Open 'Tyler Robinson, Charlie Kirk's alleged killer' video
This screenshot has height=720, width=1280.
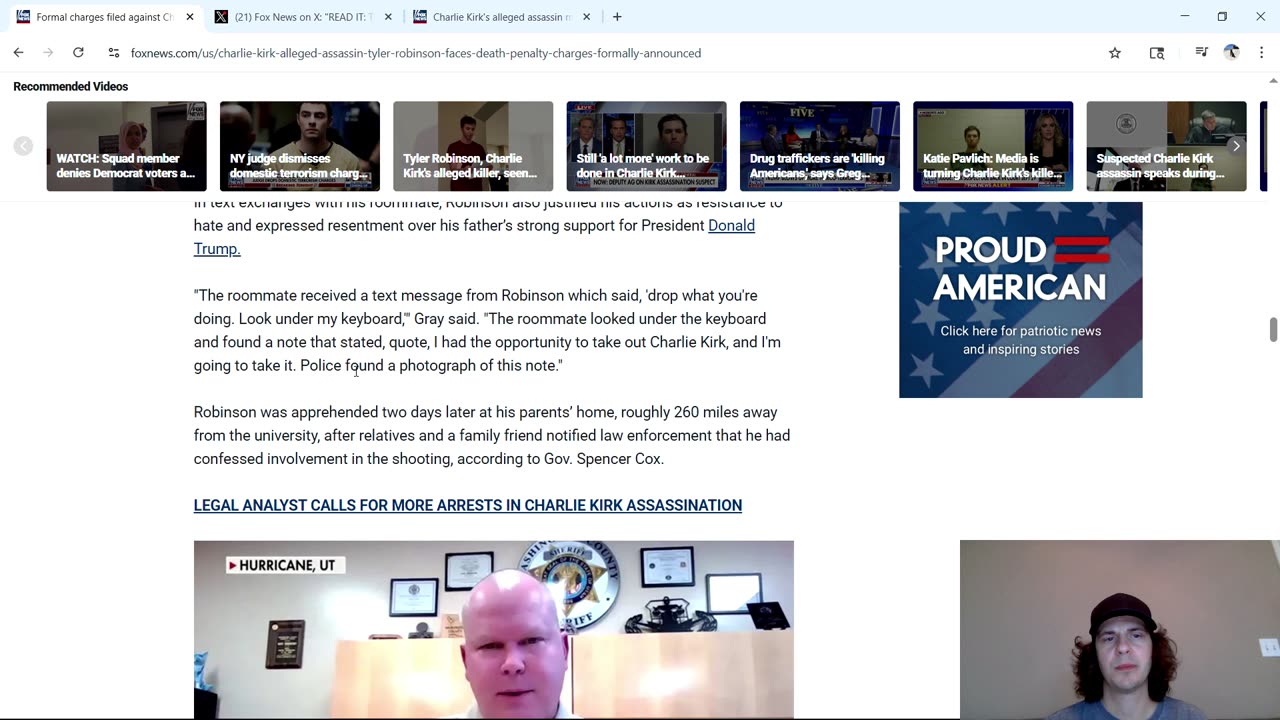coord(473,146)
